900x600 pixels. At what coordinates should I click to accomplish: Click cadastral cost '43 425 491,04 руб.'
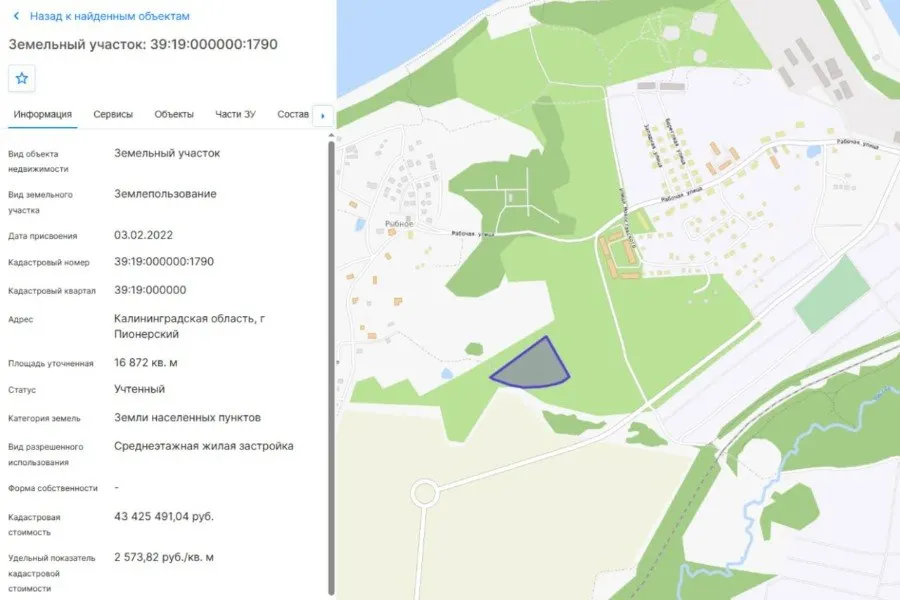[164, 516]
